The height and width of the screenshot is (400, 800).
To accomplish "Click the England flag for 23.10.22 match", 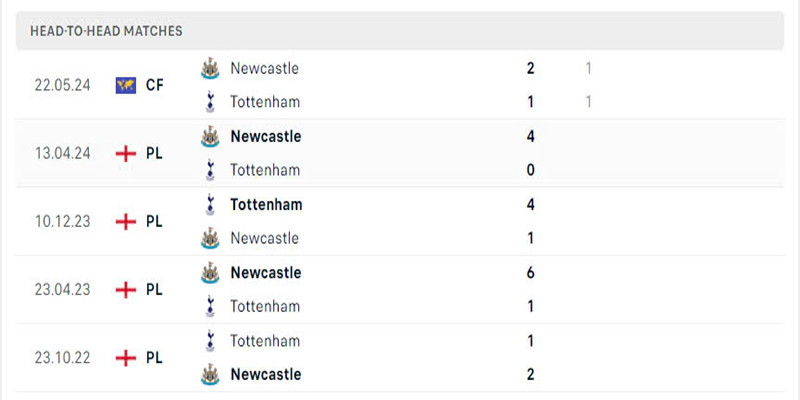I will (x=126, y=358).
